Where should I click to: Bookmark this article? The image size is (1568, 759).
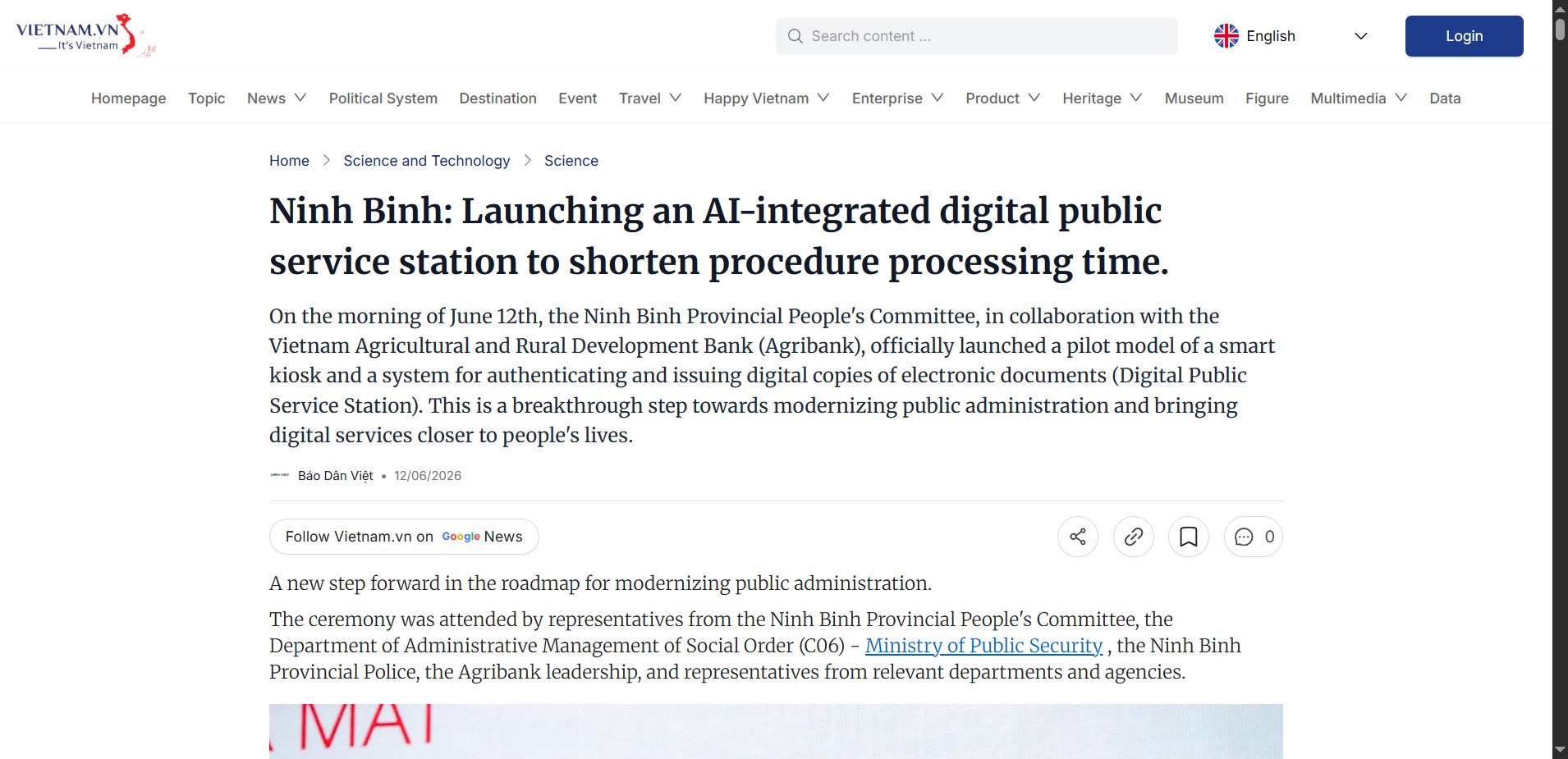[1189, 537]
